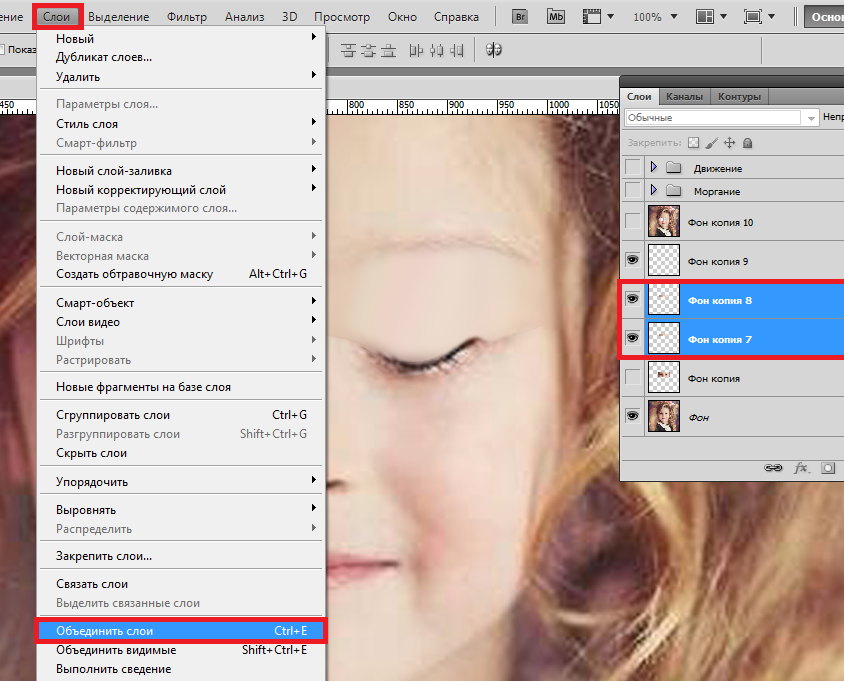Click the View Extras filmstrip icon
The width and height of the screenshot is (844, 681).
point(592,17)
